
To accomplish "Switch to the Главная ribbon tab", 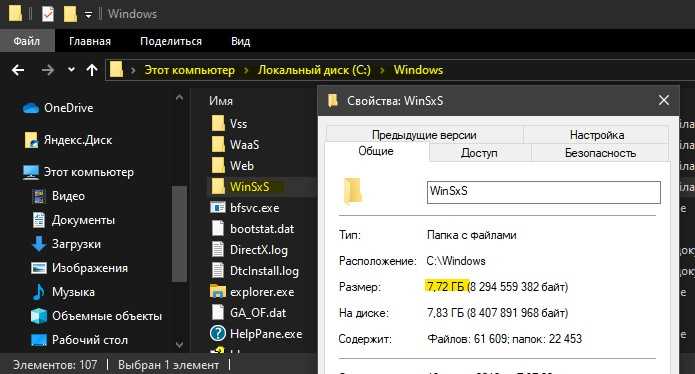I will click(90, 41).
